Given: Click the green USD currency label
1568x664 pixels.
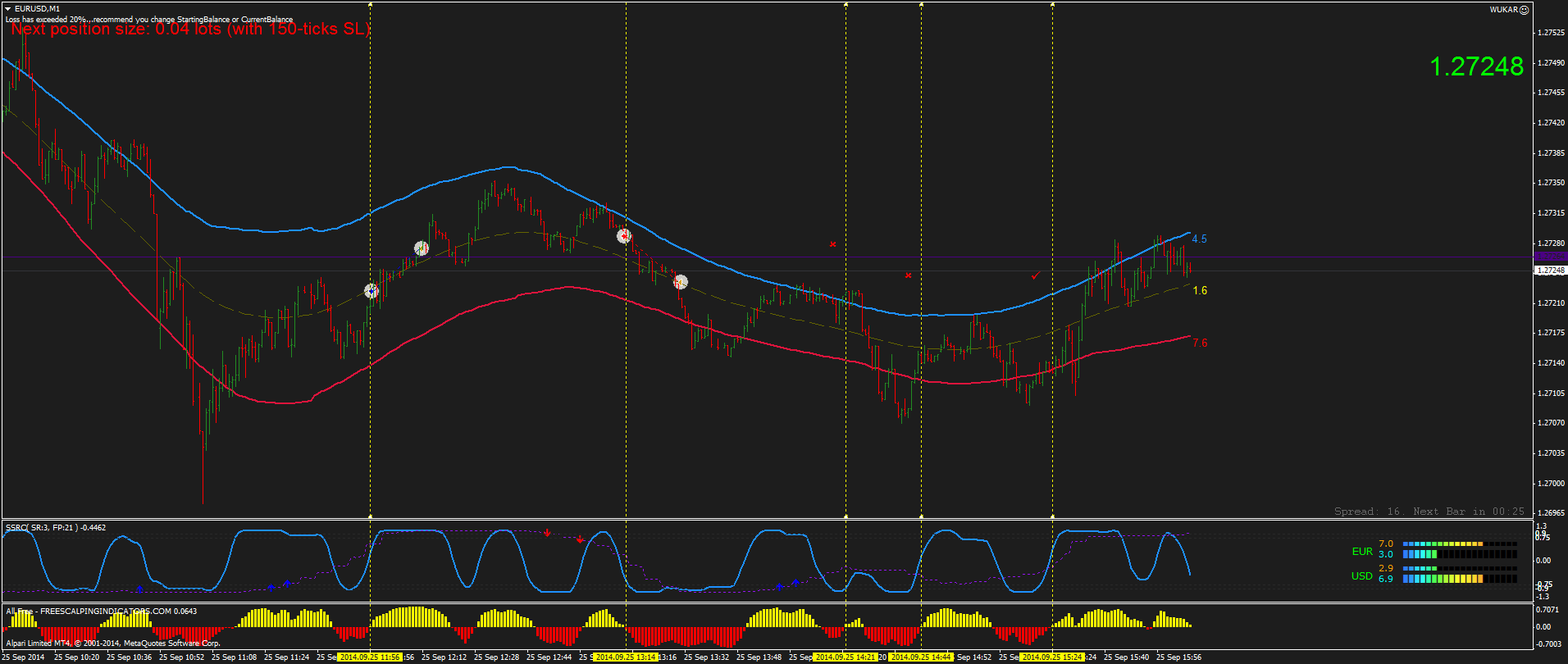Looking at the screenshot, I should (x=1362, y=576).
